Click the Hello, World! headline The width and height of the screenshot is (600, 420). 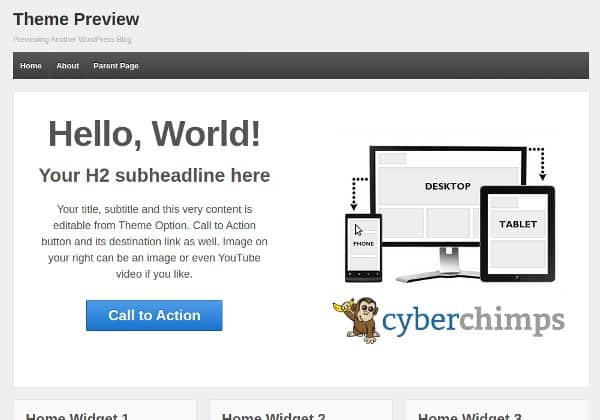point(154,133)
